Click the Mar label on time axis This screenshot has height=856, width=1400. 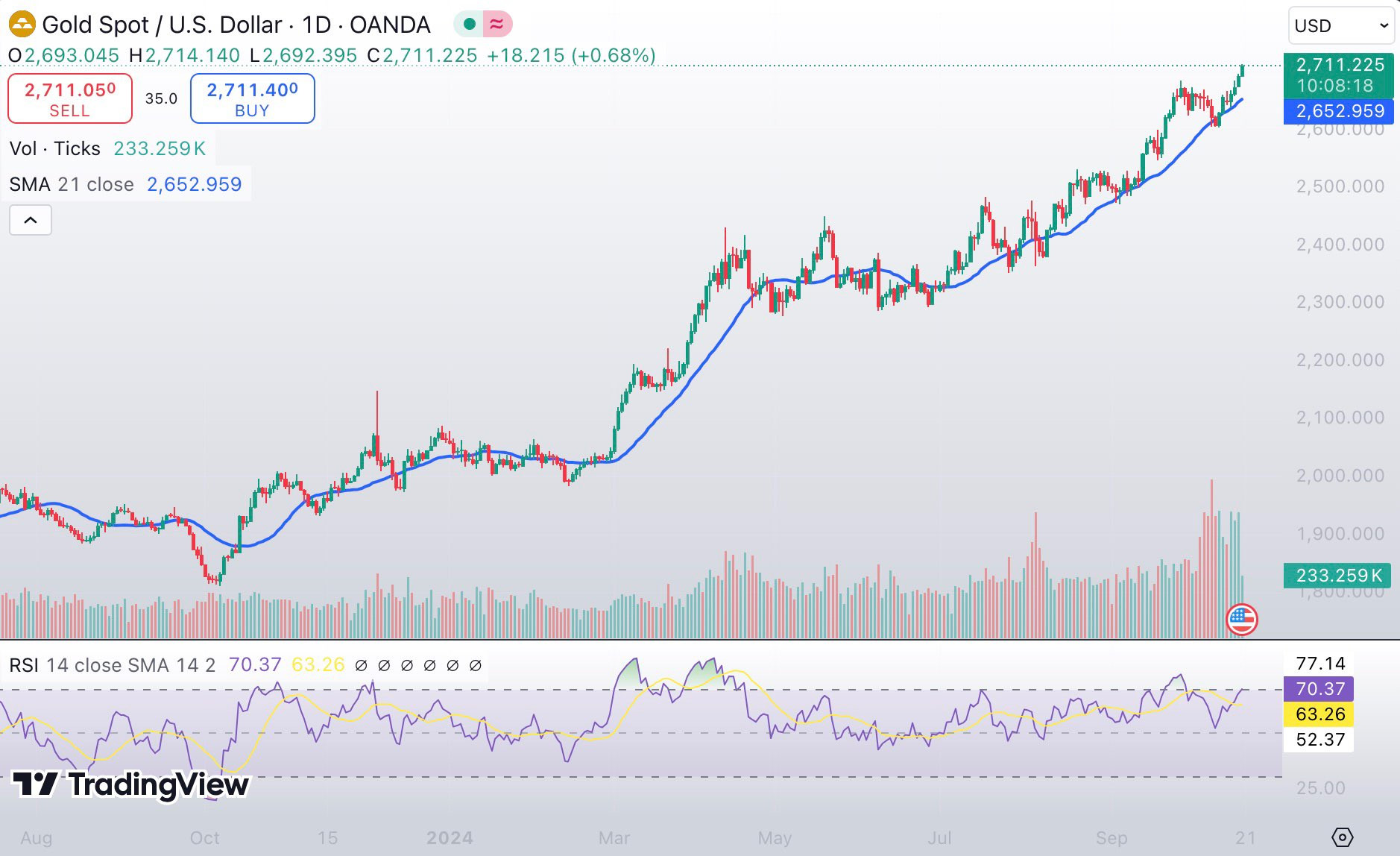tap(614, 837)
